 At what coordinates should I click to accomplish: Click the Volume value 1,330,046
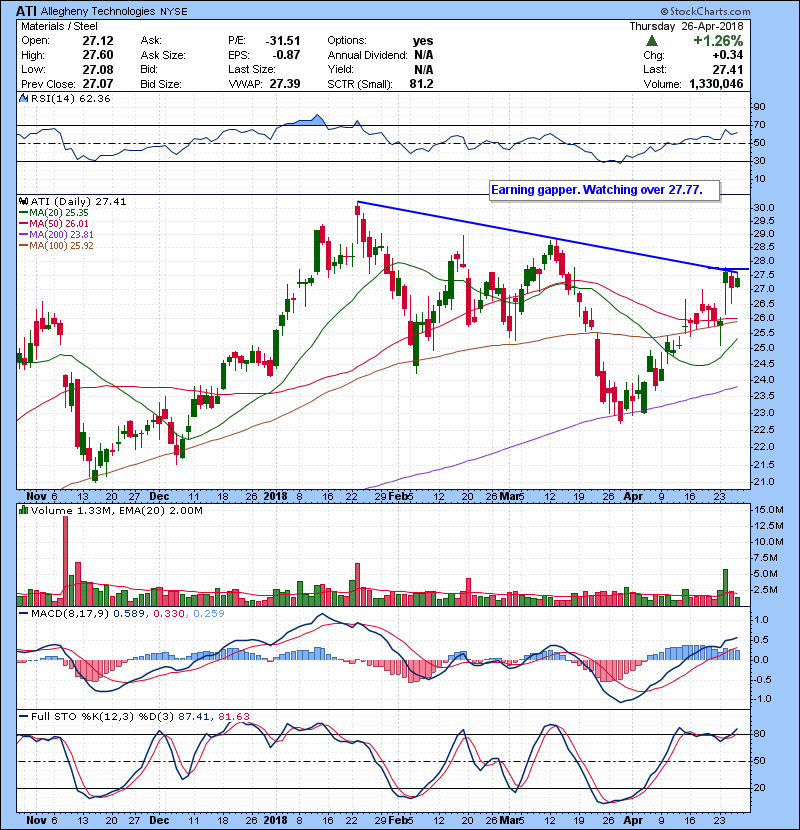(716, 84)
